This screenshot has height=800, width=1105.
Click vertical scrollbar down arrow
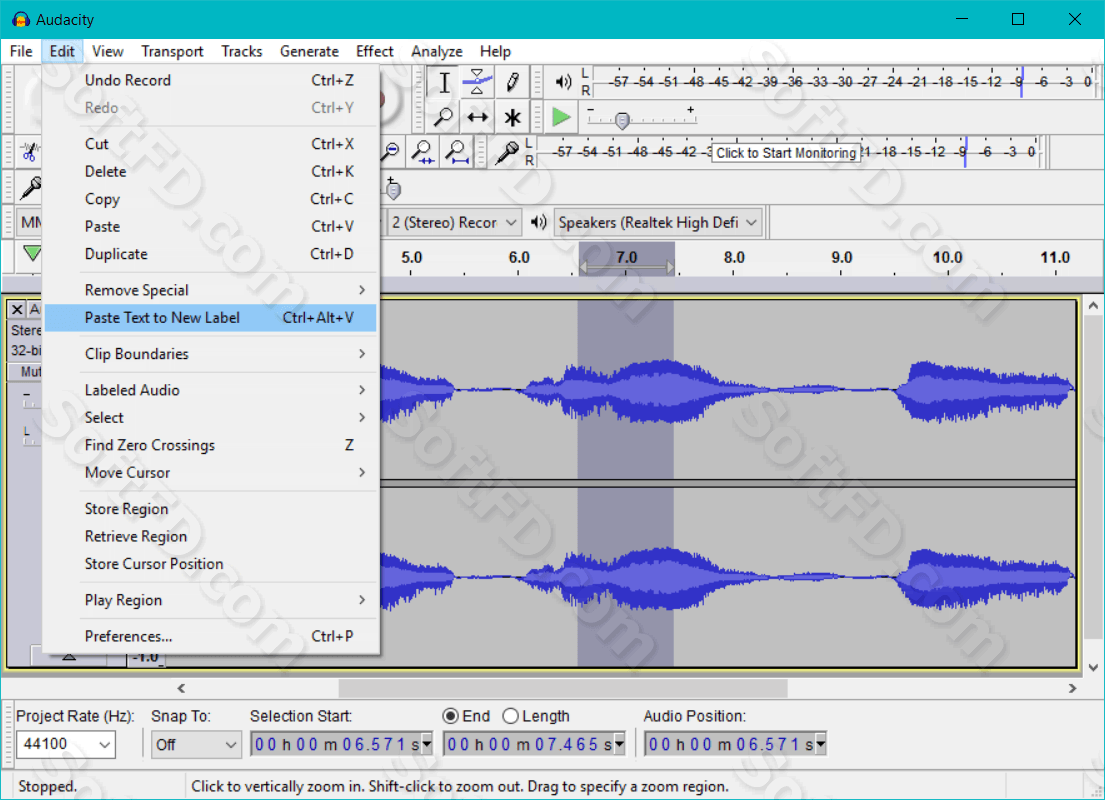click(x=1092, y=667)
